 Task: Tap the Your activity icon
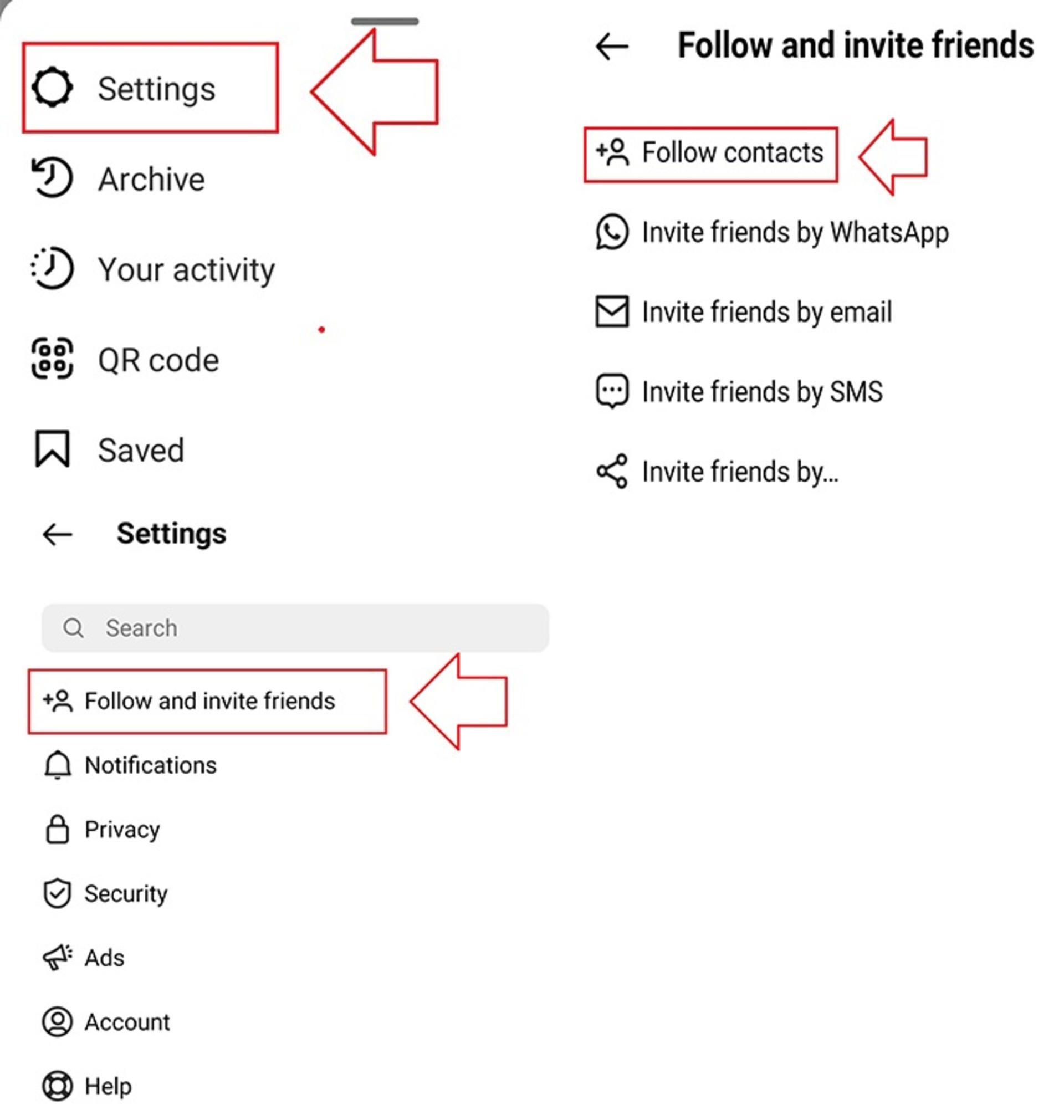(52, 268)
